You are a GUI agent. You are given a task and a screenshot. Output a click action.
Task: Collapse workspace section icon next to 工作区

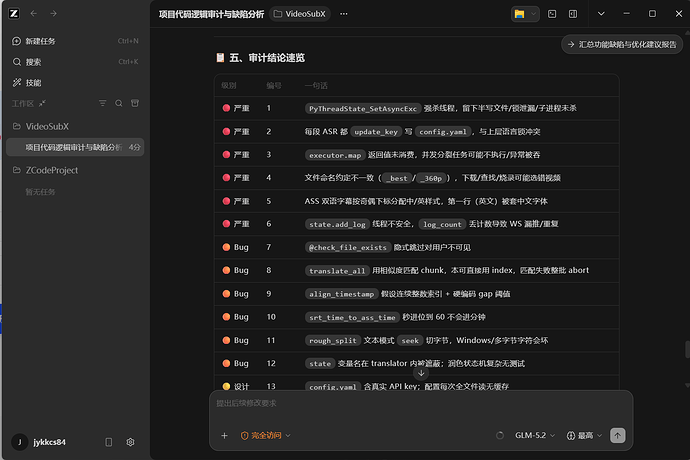coord(42,103)
